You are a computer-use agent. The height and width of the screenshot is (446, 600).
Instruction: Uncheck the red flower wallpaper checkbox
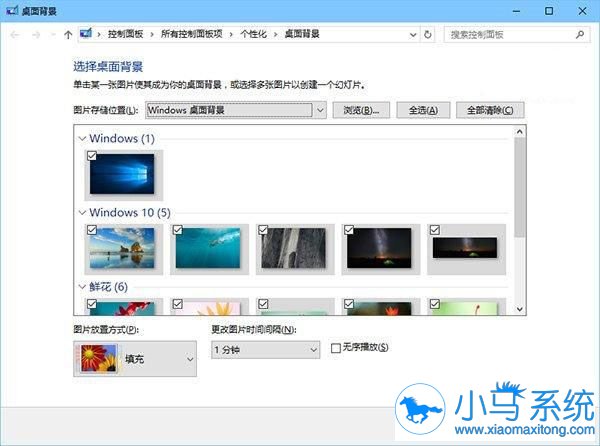tap(92, 304)
